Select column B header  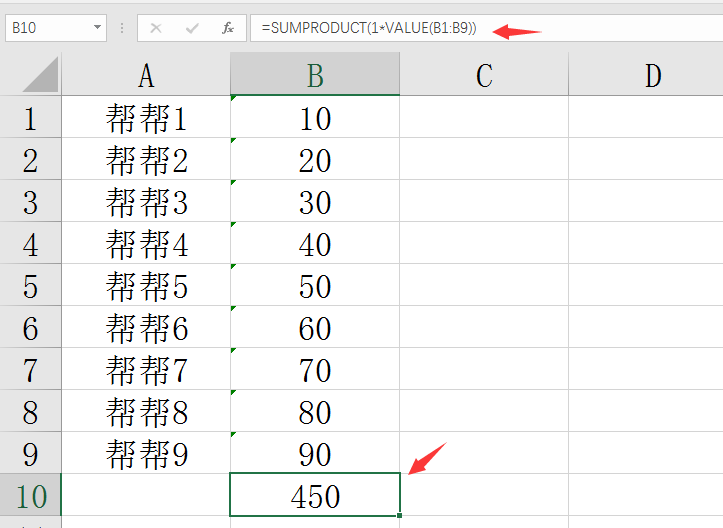coord(315,74)
